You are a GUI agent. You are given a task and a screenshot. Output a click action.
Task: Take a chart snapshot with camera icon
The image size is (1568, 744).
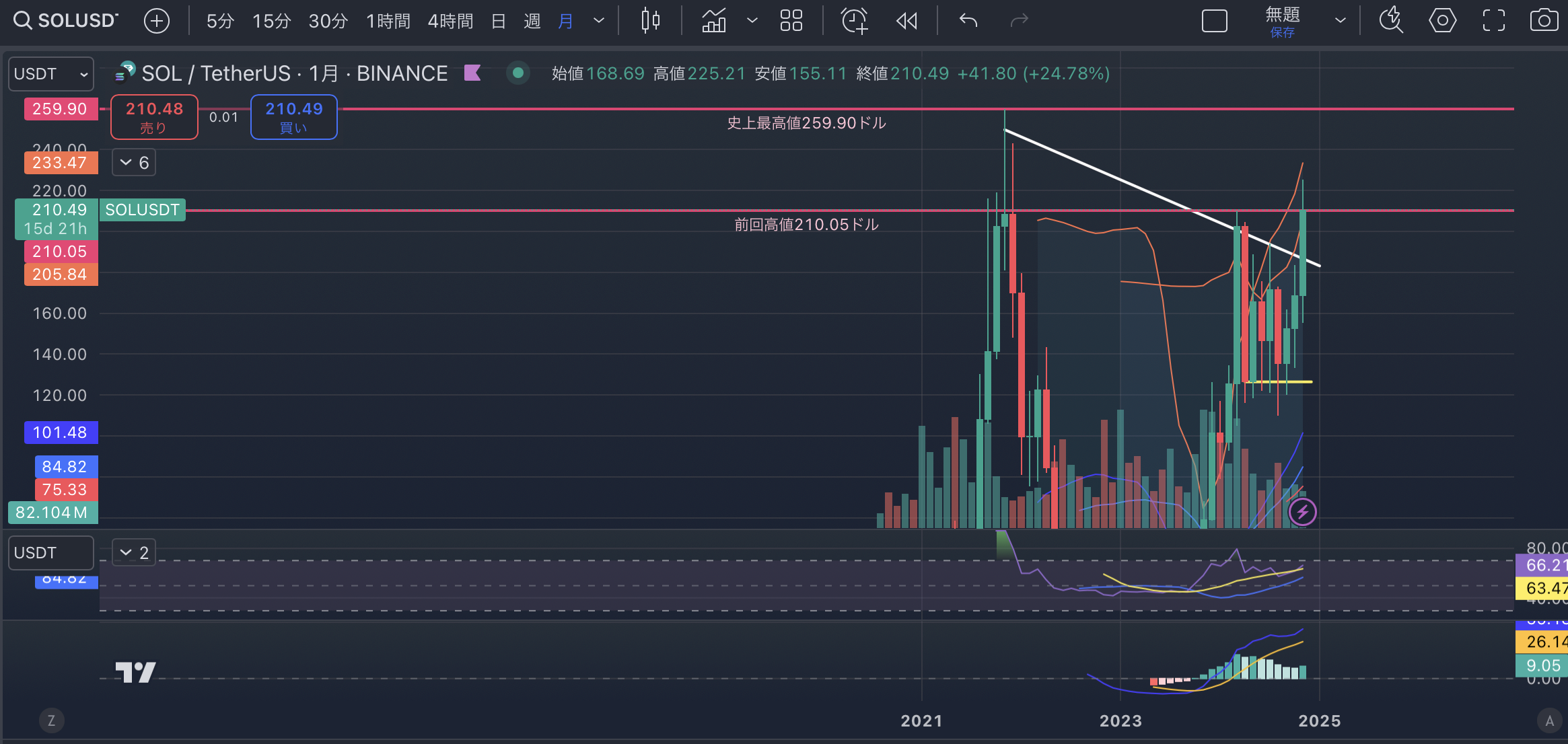click(x=1544, y=21)
